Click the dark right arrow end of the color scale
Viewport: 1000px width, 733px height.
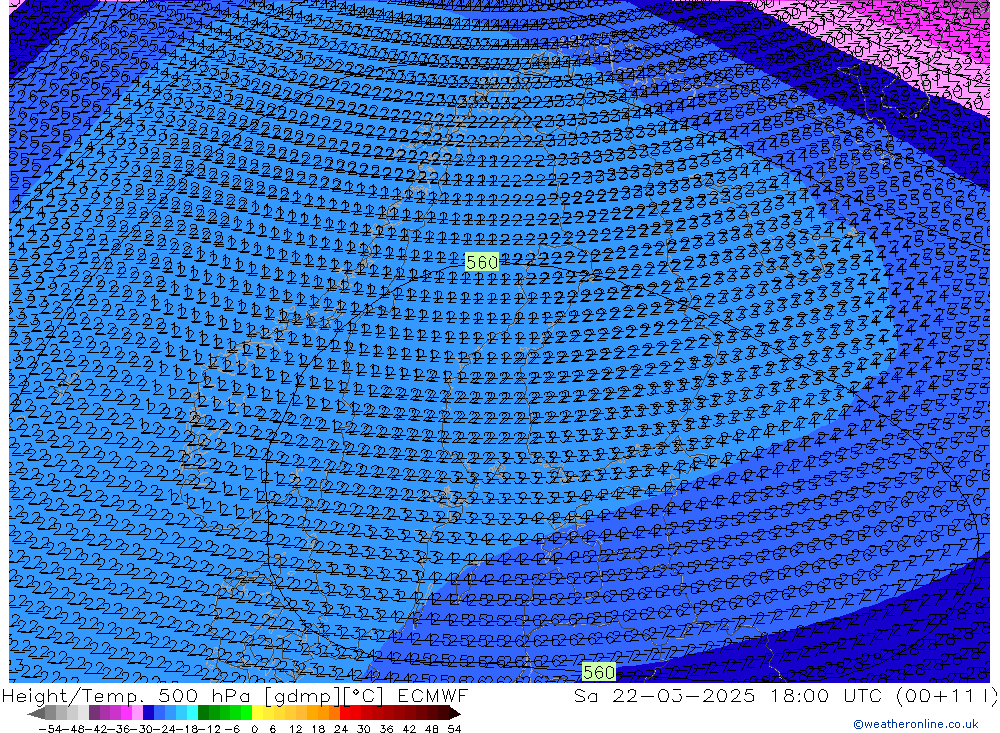[x=455, y=713]
